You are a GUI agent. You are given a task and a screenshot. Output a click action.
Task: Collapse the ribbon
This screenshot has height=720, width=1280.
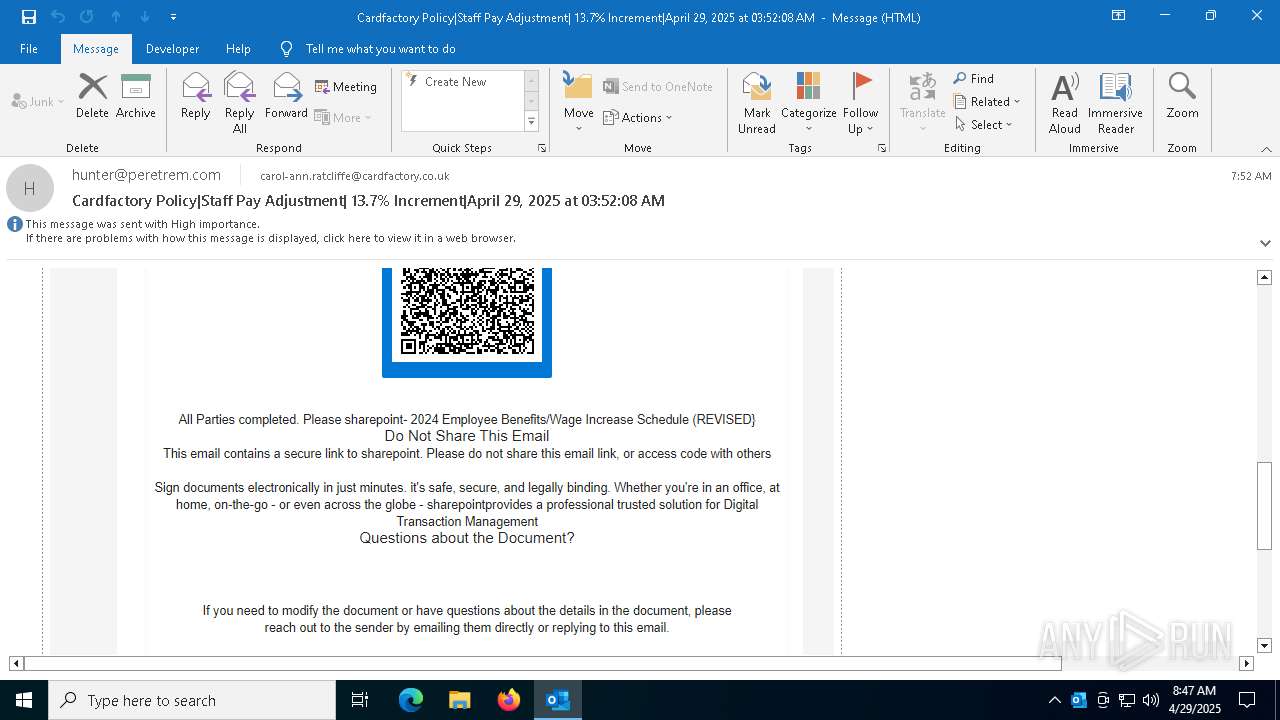pos(1266,149)
